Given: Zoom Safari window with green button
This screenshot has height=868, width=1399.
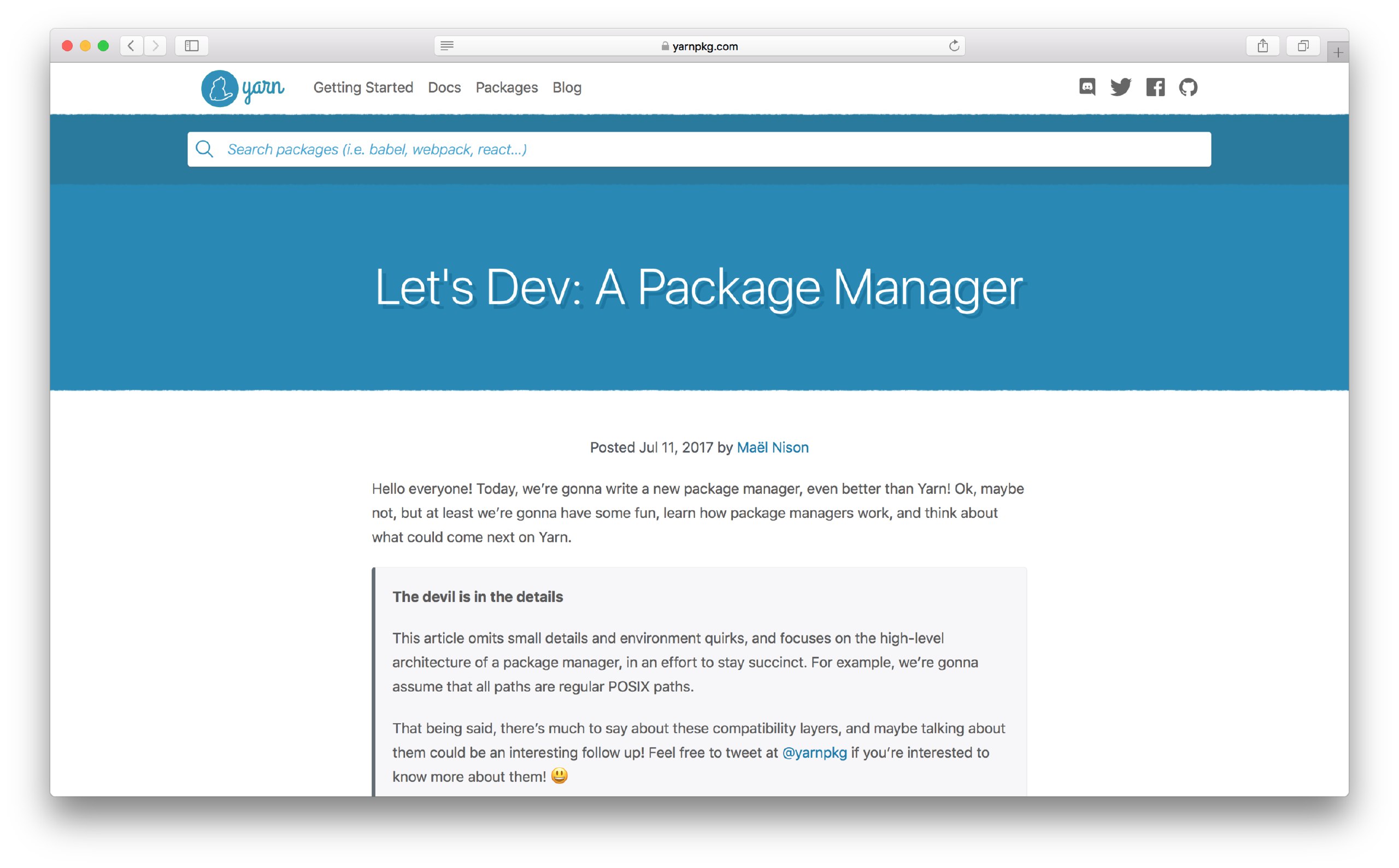Looking at the screenshot, I should pyautogui.click(x=103, y=46).
